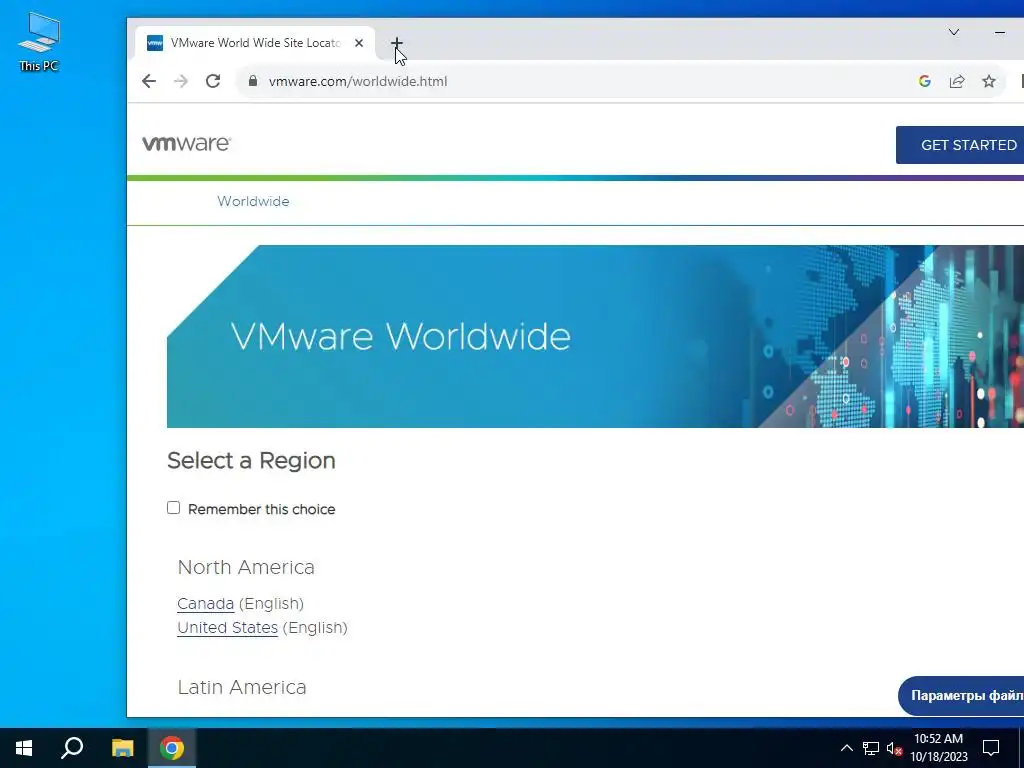Click the GET STARTED button
This screenshot has height=768, width=1024.
click(960, 145)
